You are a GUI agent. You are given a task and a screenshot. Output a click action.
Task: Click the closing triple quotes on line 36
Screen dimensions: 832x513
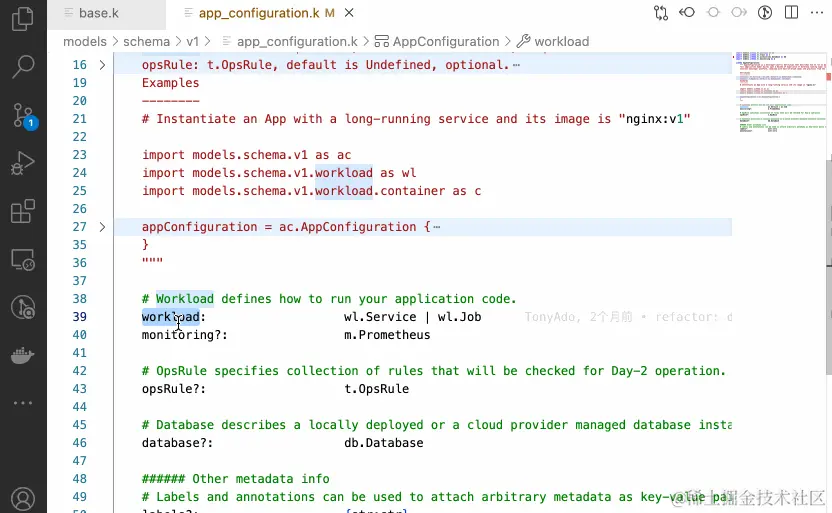tap(152, 262)
